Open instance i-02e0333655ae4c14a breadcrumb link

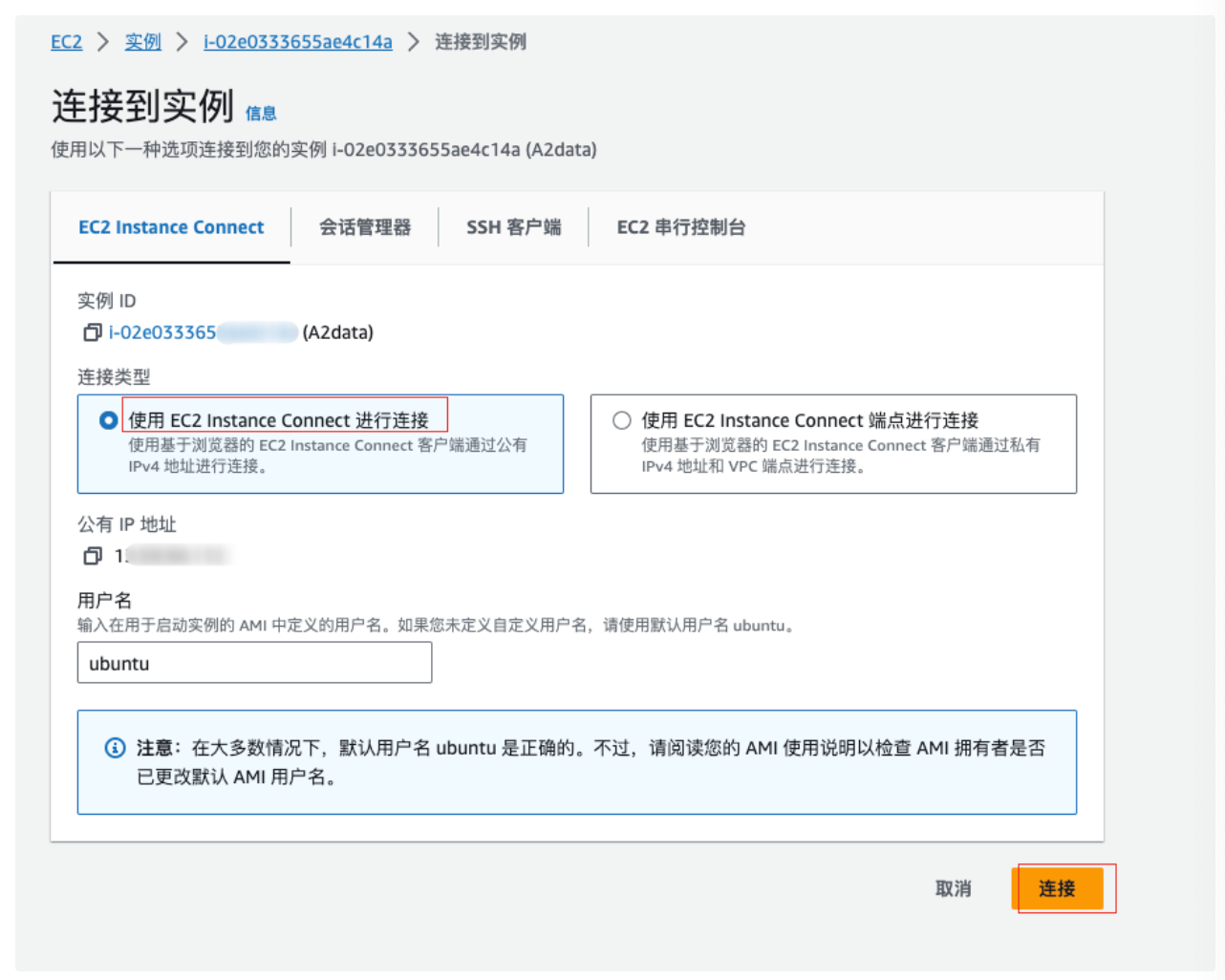tap(297, 42)
